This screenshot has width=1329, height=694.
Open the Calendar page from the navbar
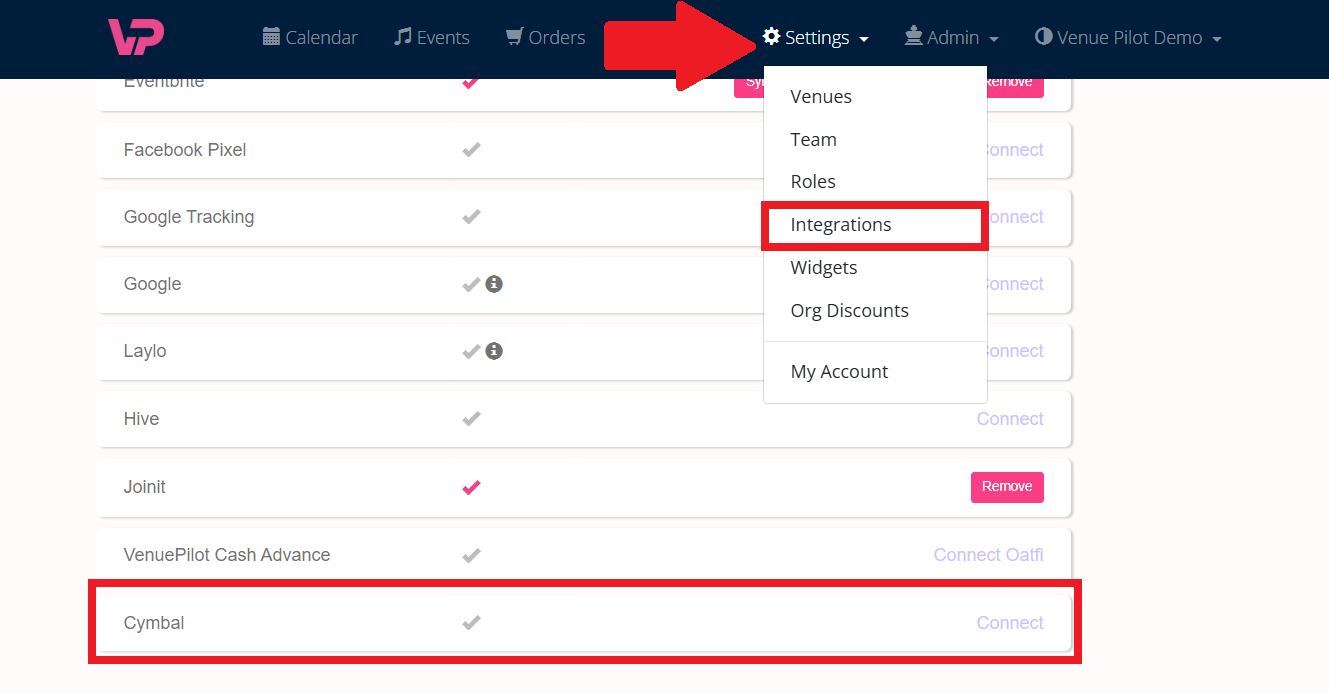pyautogui.click(x=310, y=37)
